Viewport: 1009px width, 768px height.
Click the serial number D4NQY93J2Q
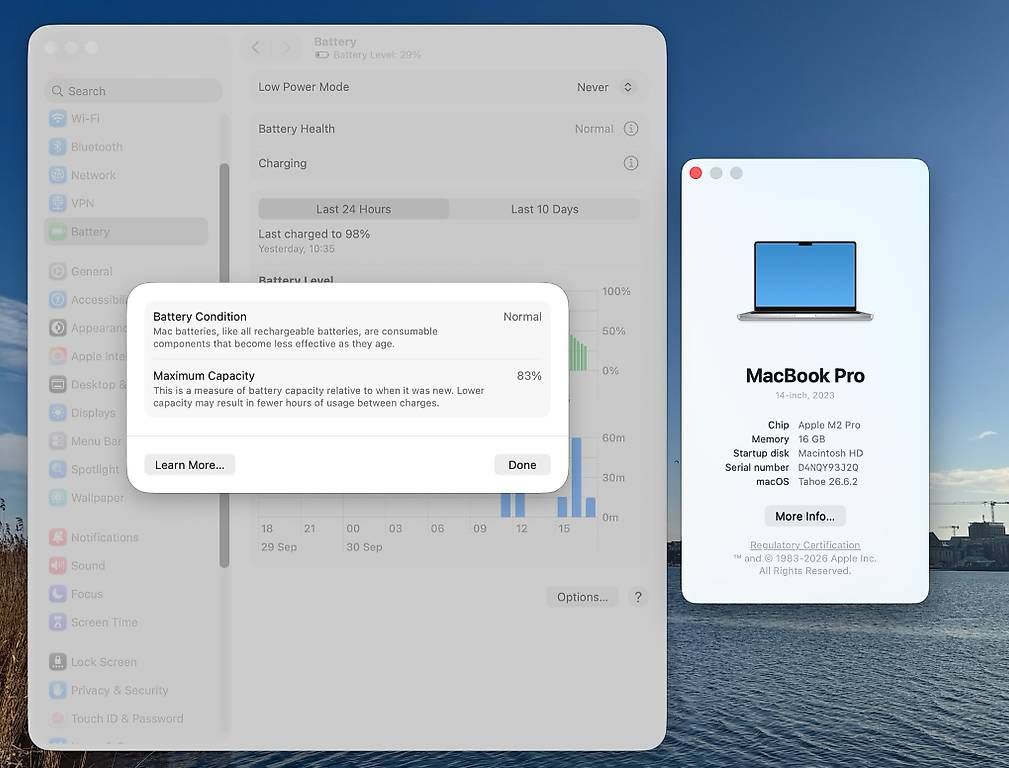tap(828, 467)
